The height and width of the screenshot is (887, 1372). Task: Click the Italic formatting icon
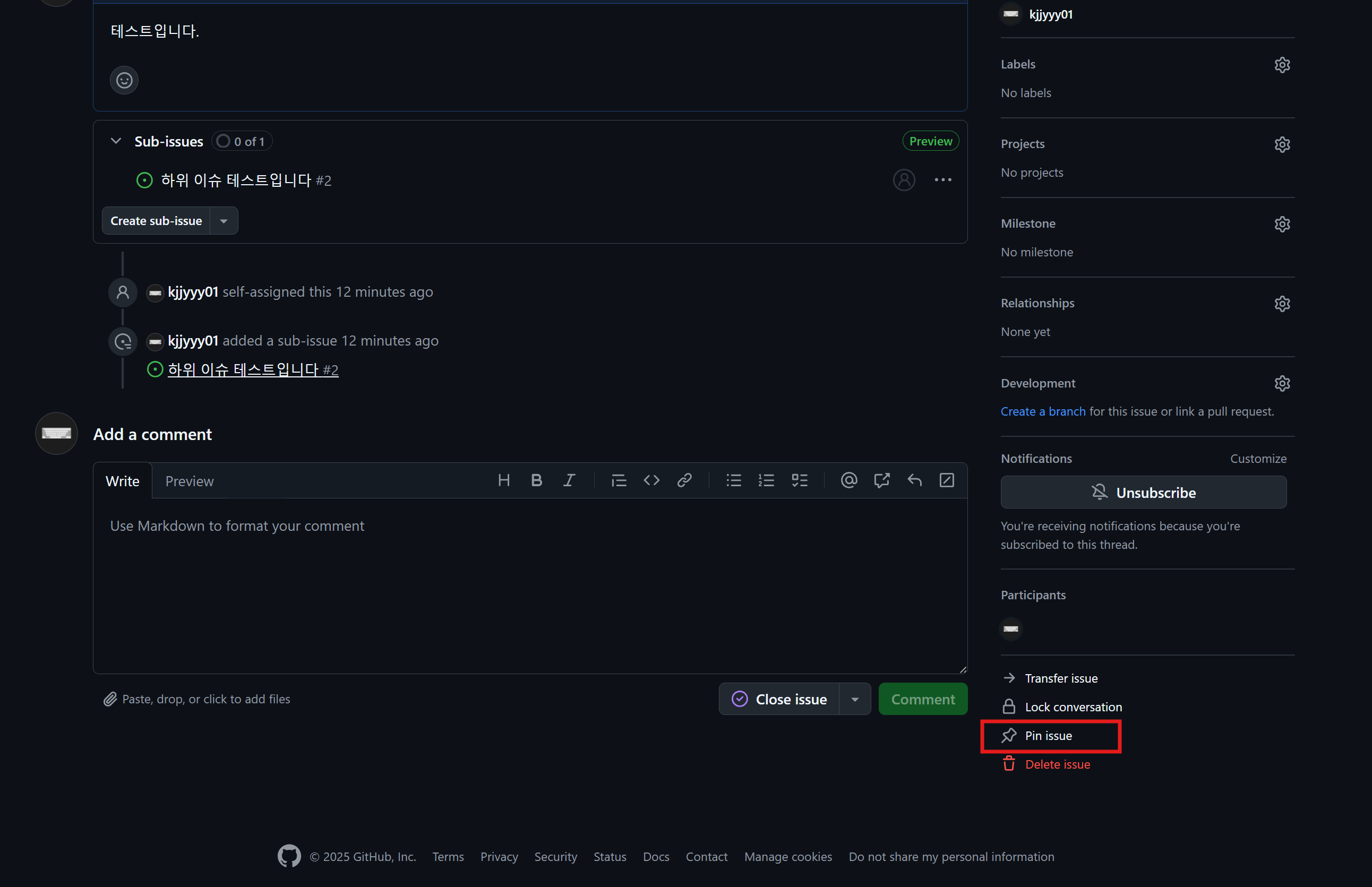coord(569,480)
